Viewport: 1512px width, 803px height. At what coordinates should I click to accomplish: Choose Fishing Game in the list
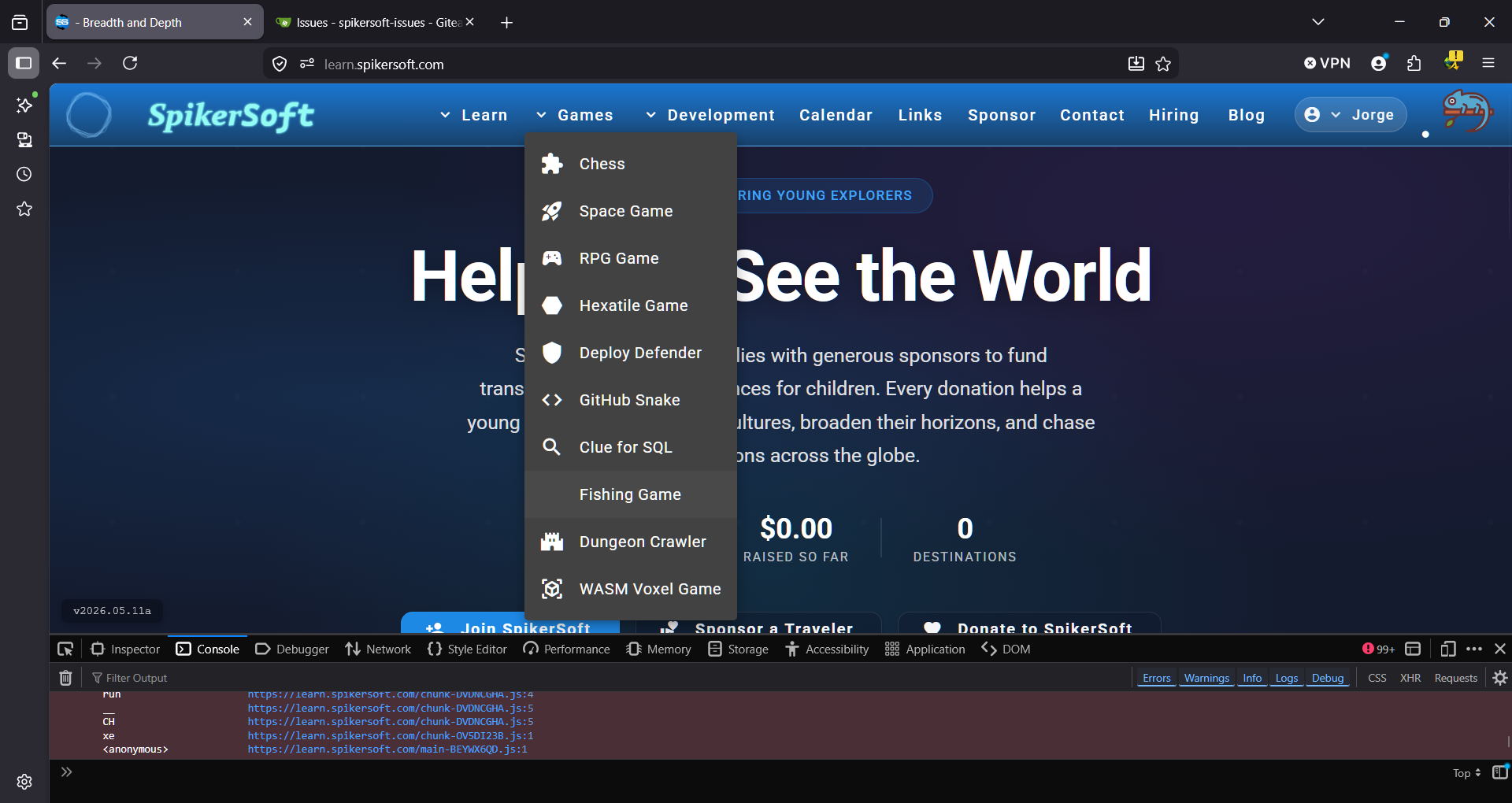tap(631, 494)
